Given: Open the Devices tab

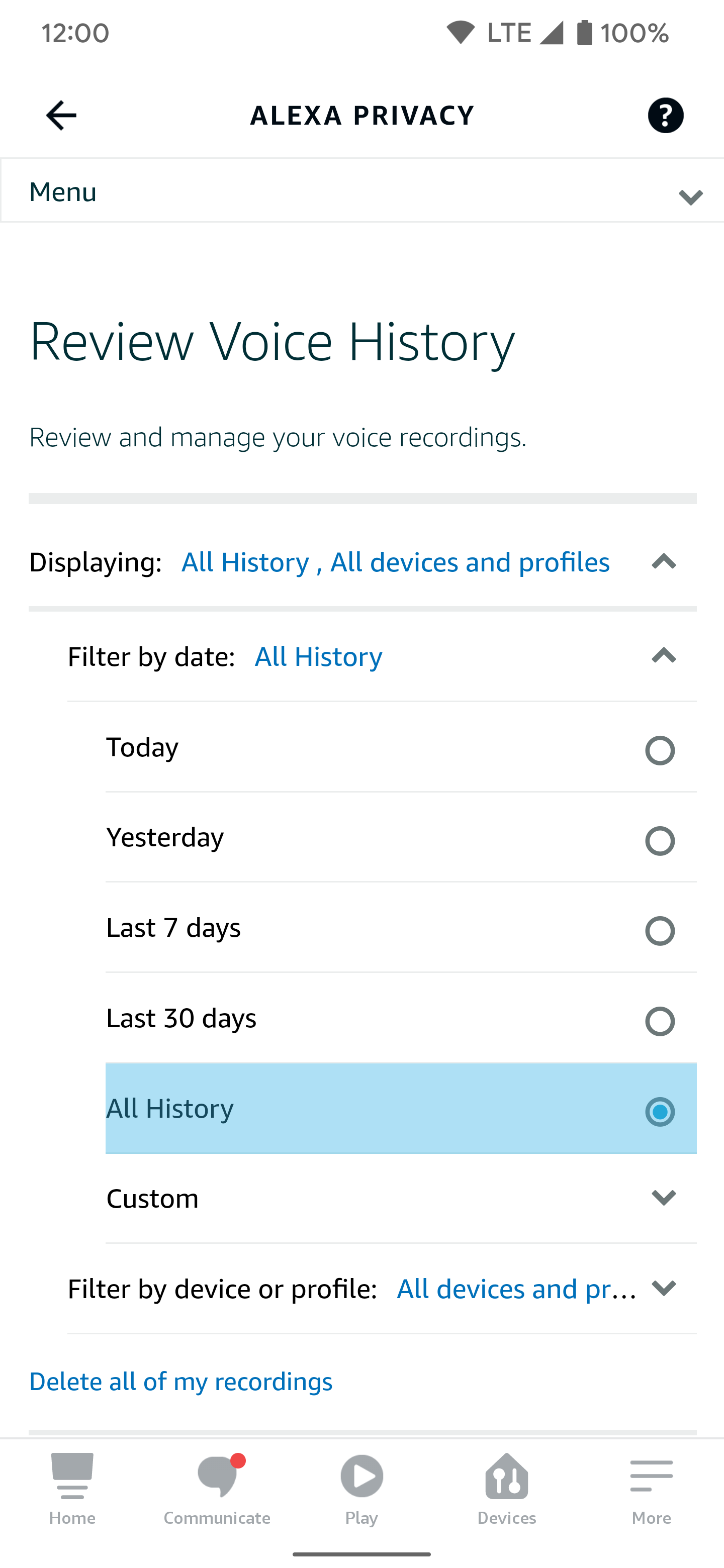Looking at the screenshot, I should (x=507, y=1490).
